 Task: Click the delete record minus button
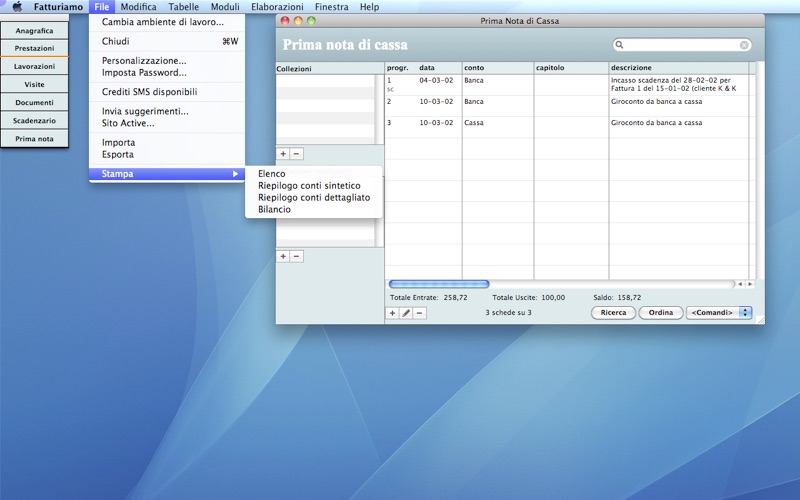coord(420,313)
